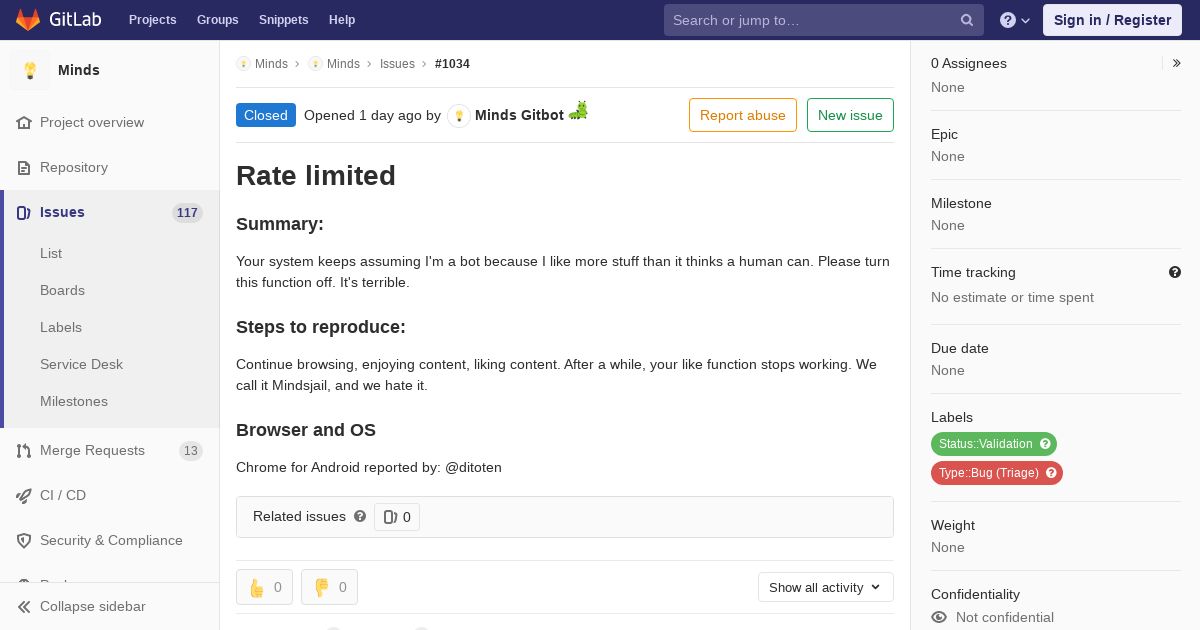Open Security & Compliance in sidebar
Viewport: 1200px width, 630px height.
[x=111, y=540]
